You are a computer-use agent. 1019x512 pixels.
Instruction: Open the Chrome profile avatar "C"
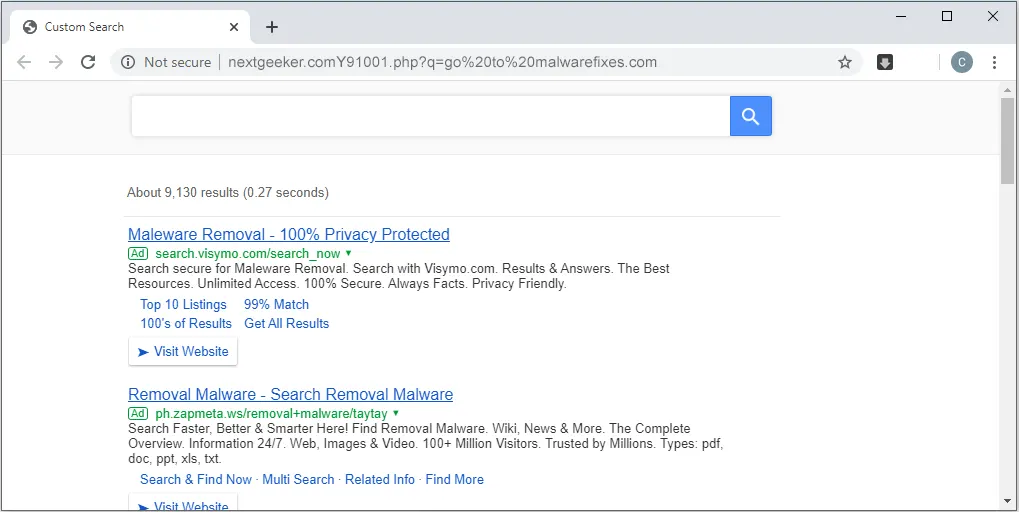coord(962,62)
